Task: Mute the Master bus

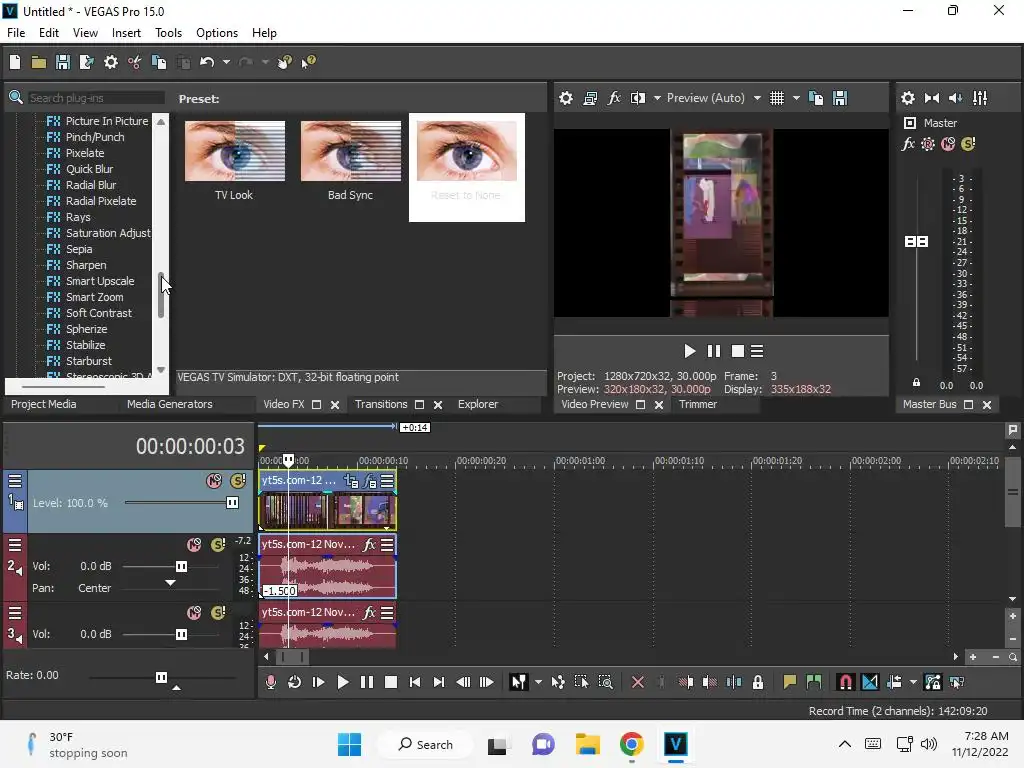Action: point(948,144)
